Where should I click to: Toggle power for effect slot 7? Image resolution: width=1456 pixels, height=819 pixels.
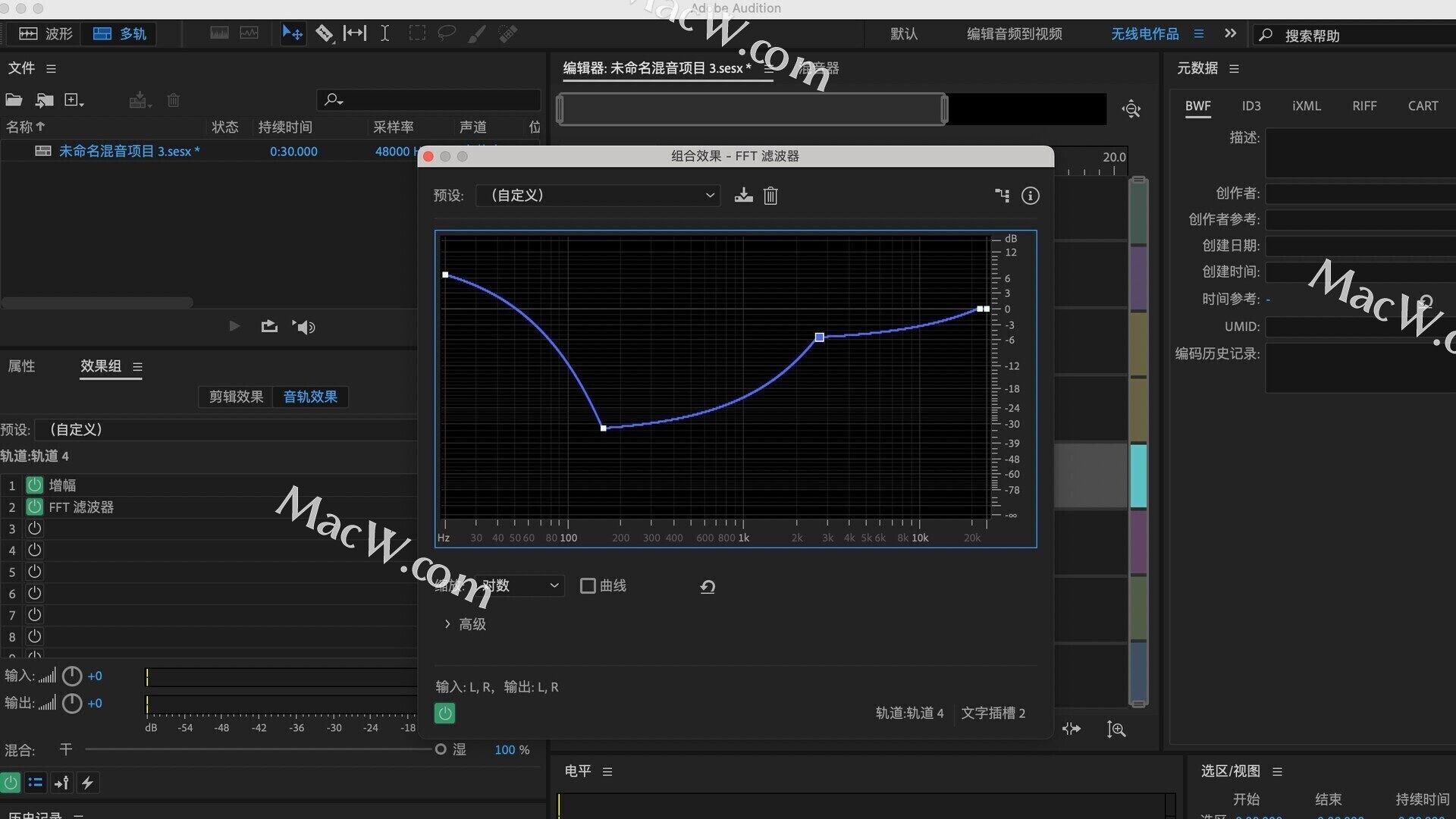(x=34, y=615)
